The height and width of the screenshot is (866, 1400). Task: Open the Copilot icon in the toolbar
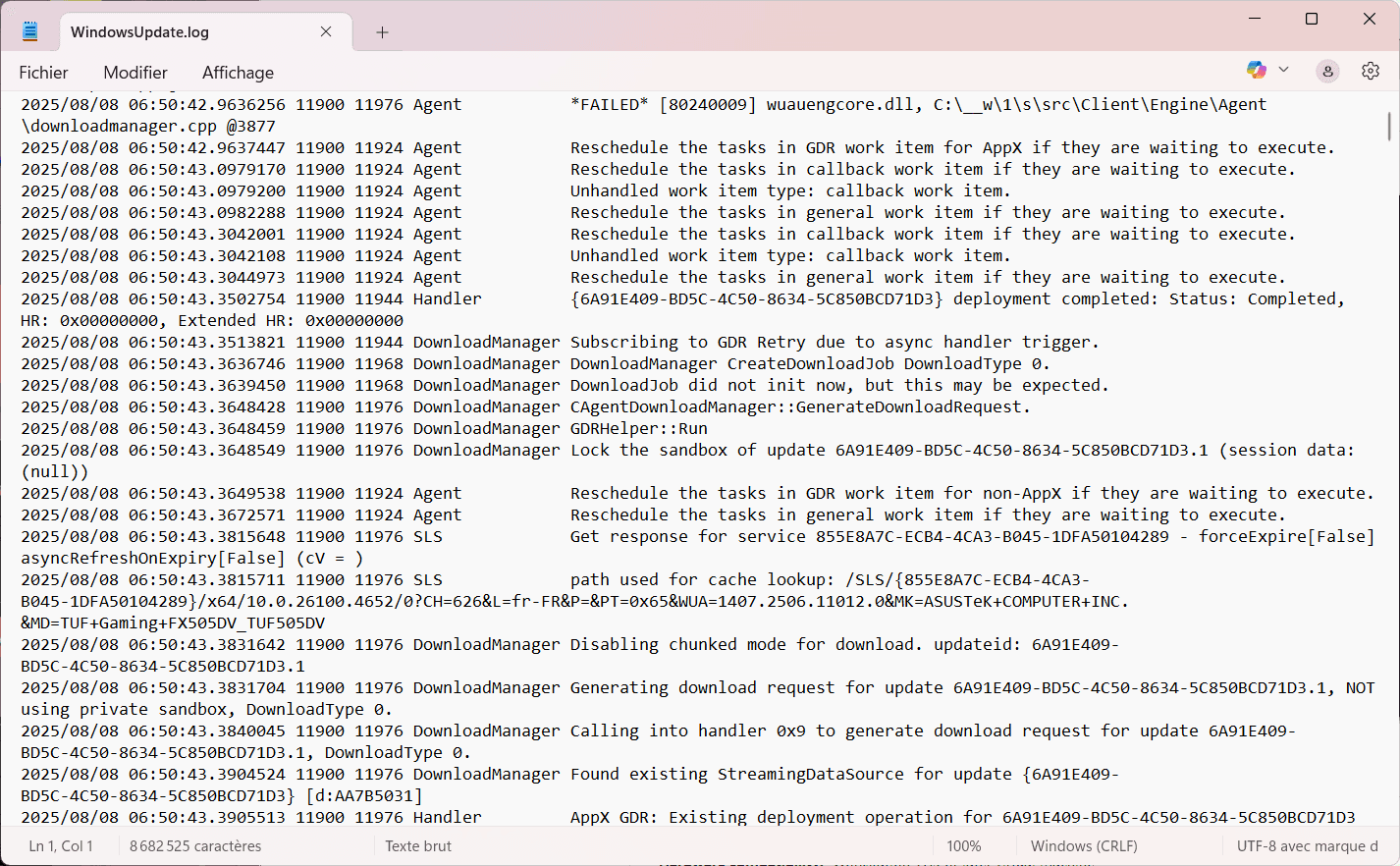tap(1257, 70)
